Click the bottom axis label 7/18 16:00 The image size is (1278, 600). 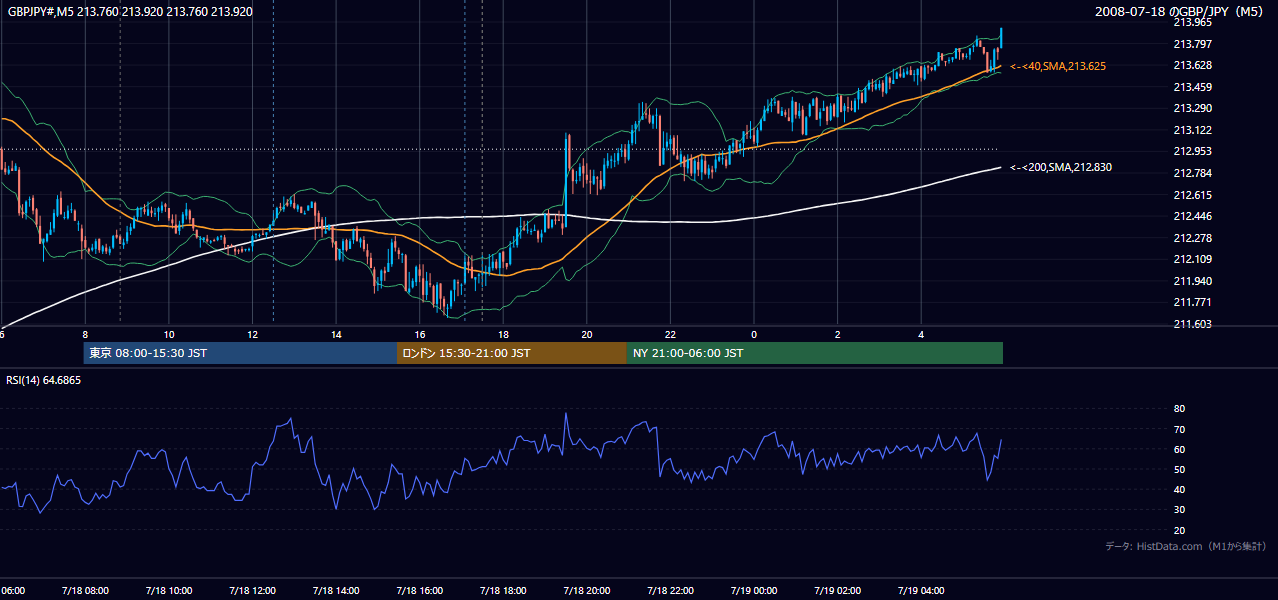[418, 591]
